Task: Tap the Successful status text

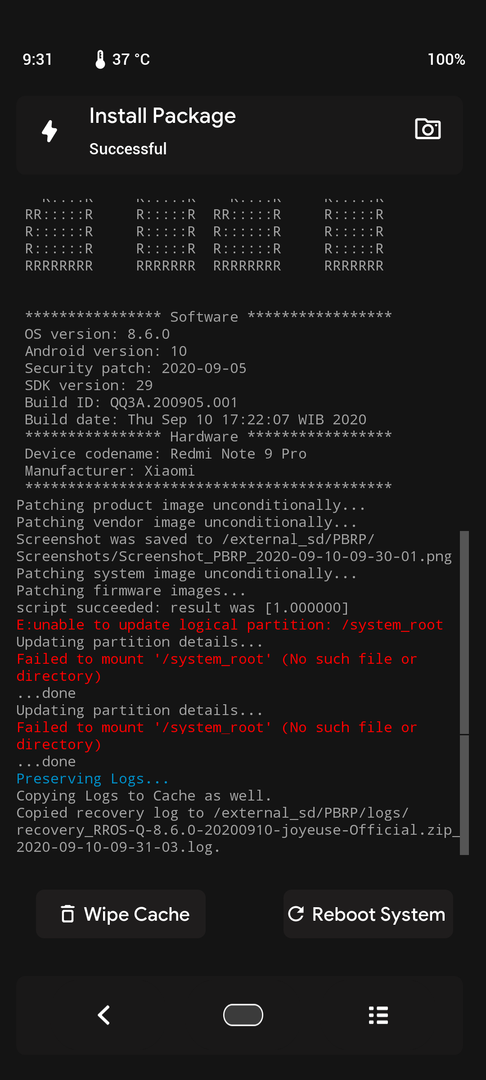Action: pos(128,148)
